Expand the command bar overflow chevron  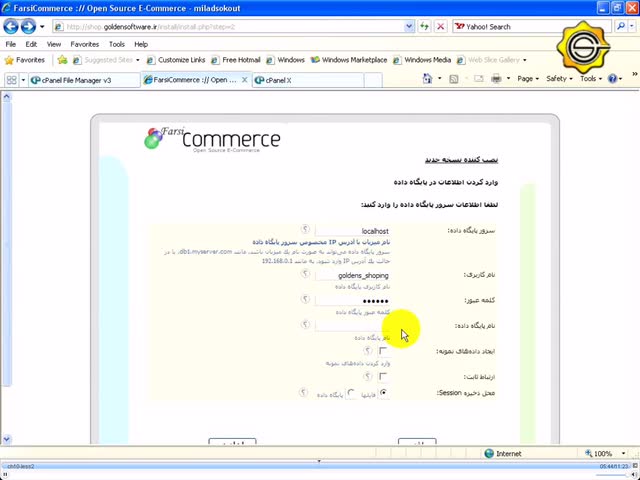tap(635, 74)
